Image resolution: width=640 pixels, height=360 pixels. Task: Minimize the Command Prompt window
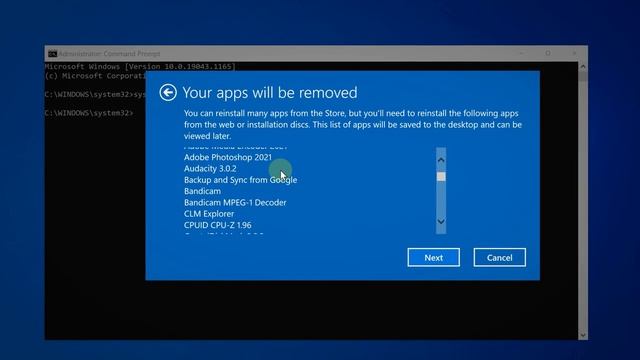click(x=522, y=53)
